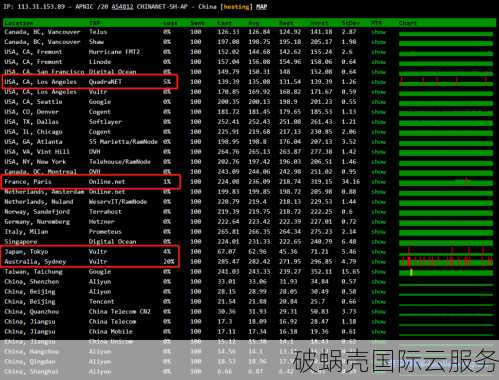Click show MTR for OVH Montreal row
The height and width of the screenshot is (380, 499).
[378, 172]
